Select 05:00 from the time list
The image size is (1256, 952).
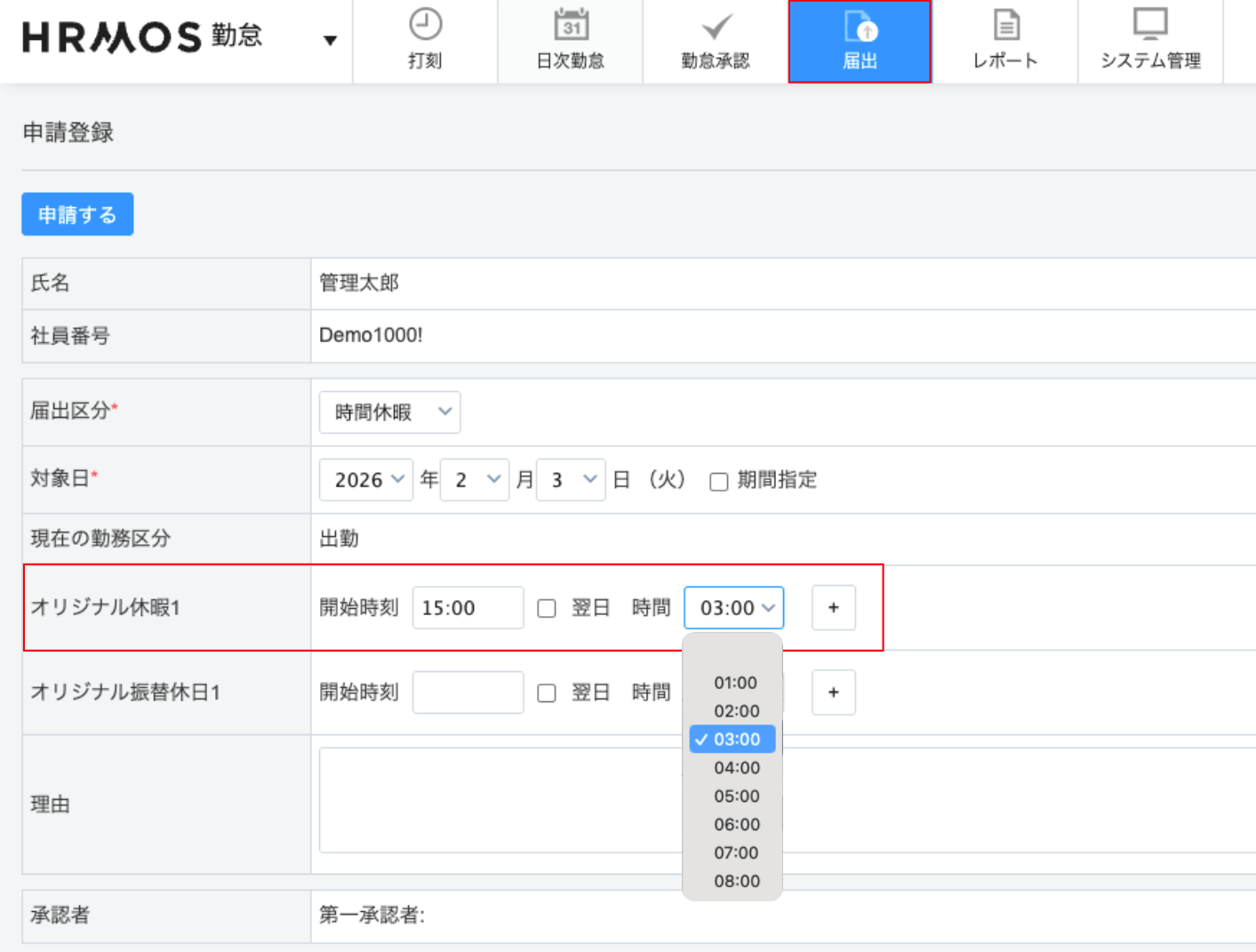pyautogui.click(x=737, y=796)
